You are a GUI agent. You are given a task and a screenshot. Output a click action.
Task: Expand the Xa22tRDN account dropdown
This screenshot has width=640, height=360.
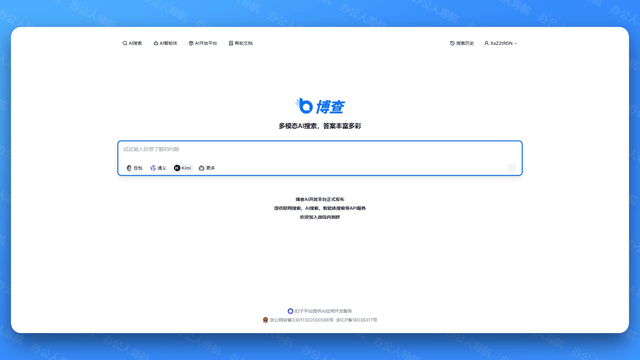500,43
